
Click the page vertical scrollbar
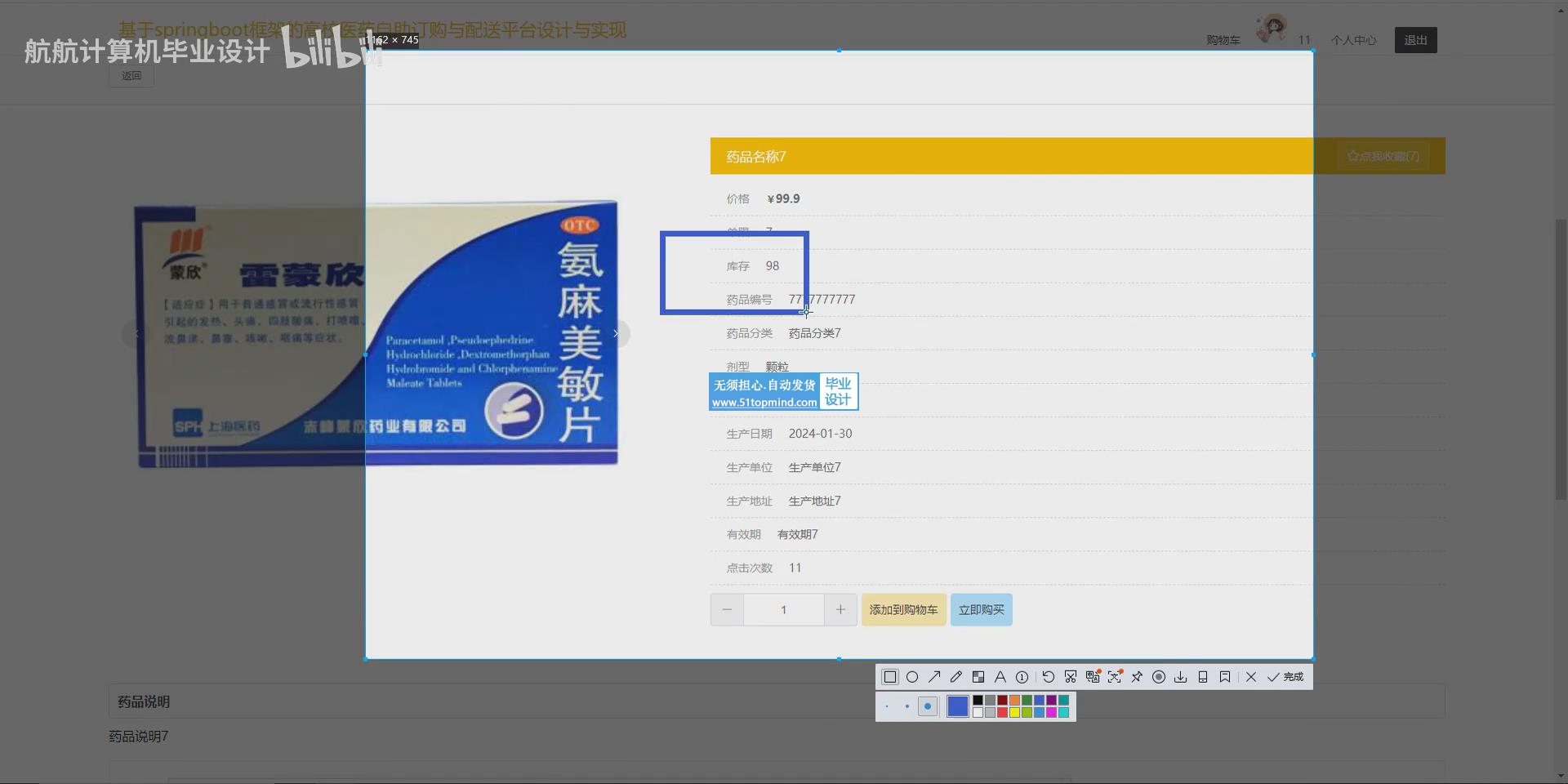pyautogui.click(x=1561, y=359)
